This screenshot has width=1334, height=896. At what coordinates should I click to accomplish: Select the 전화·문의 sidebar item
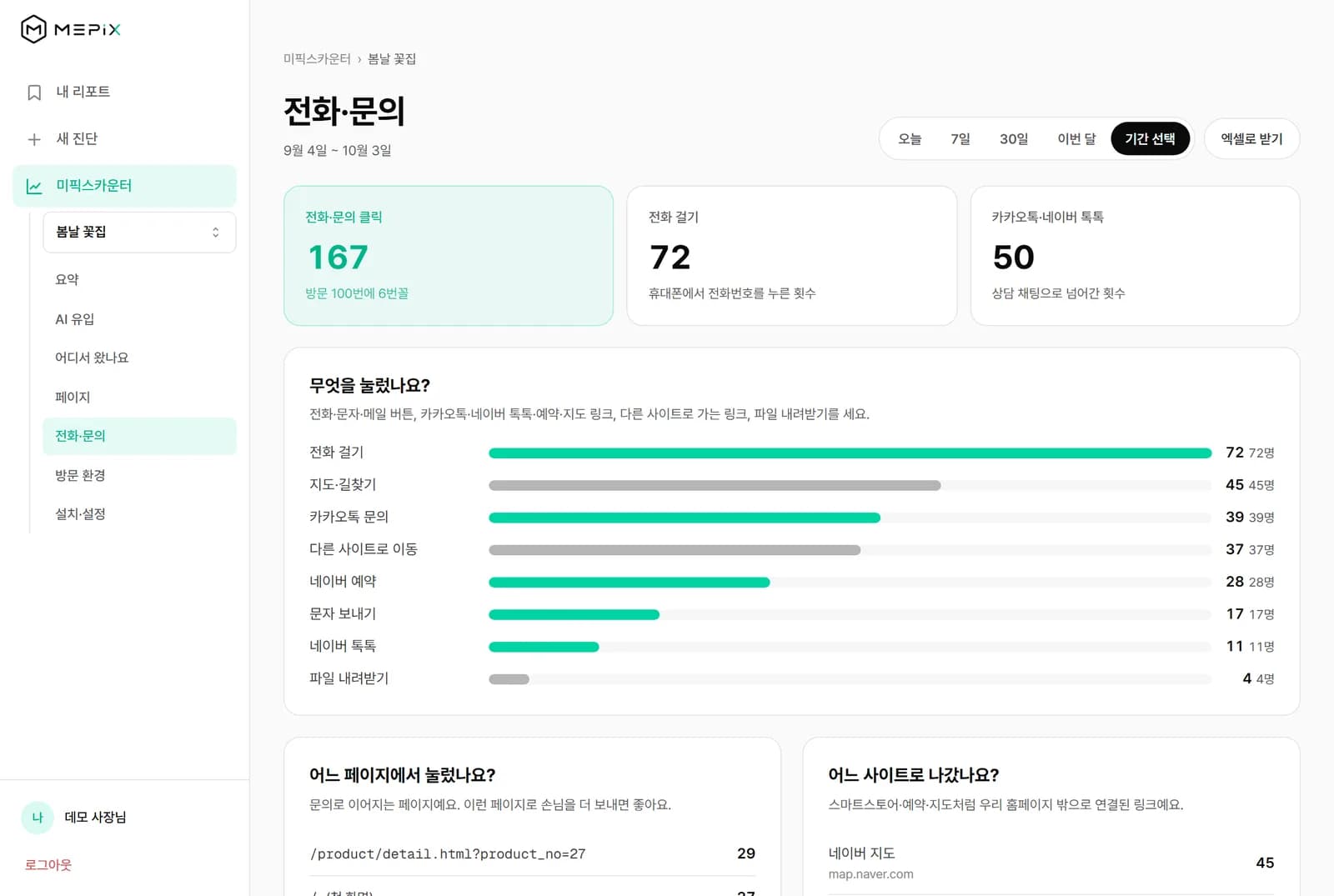[x=139, y=436]
